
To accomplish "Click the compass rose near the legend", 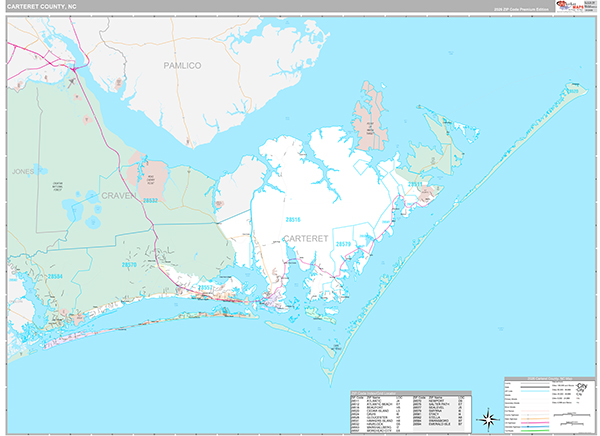I will (x=488, y=420).
